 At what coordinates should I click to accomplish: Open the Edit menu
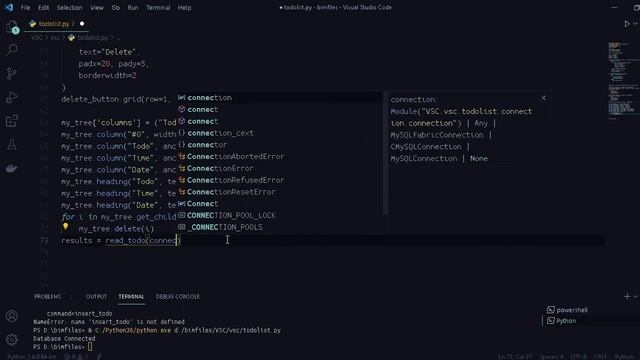[43, 7]
